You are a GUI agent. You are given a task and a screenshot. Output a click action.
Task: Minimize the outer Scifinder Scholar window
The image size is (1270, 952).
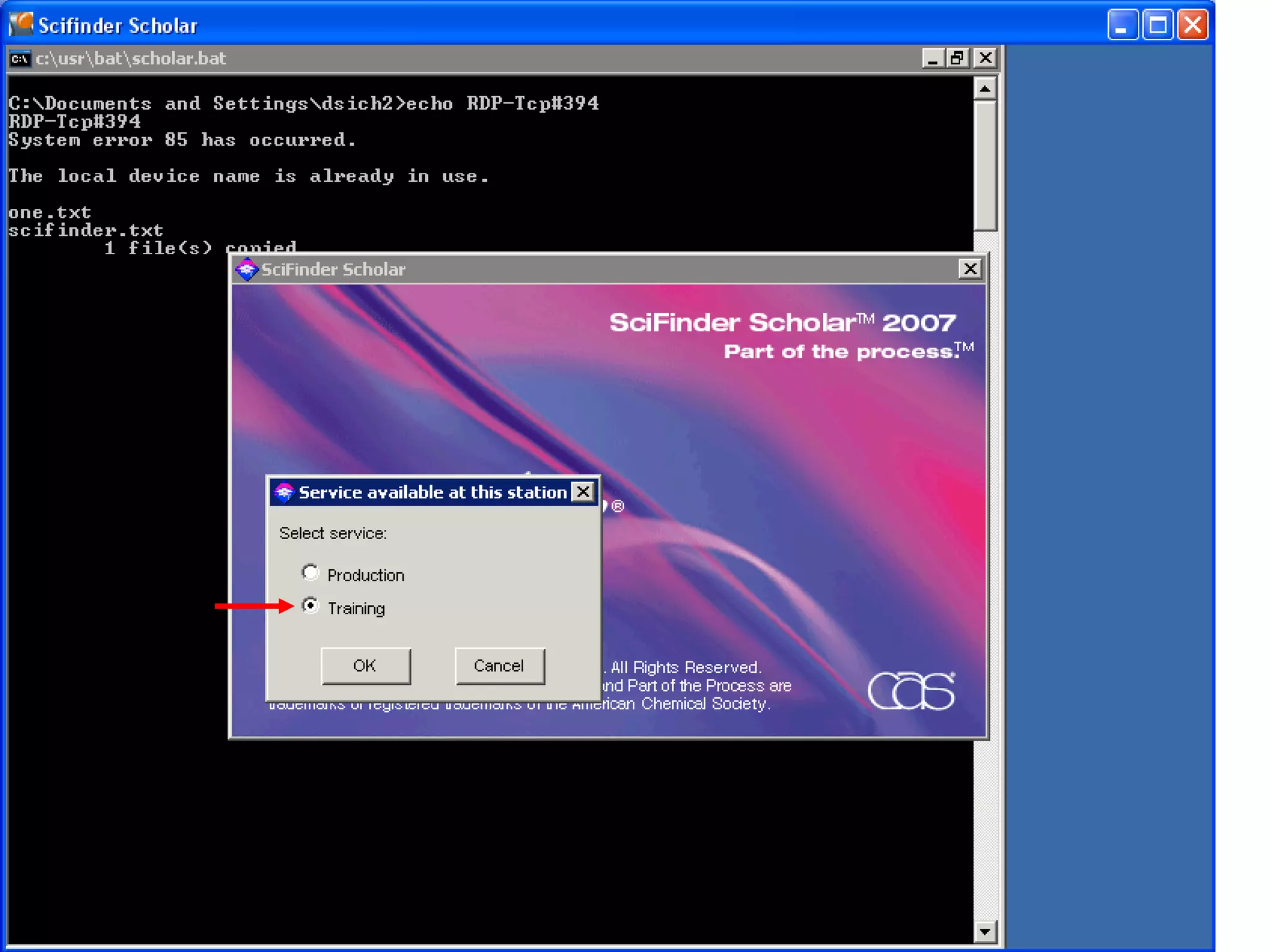(1122, 25)
